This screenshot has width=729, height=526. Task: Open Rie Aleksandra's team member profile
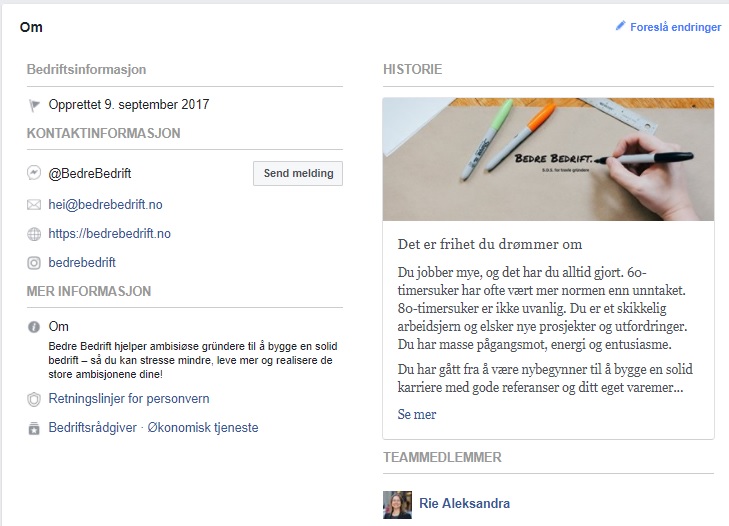tap(464, 503)
